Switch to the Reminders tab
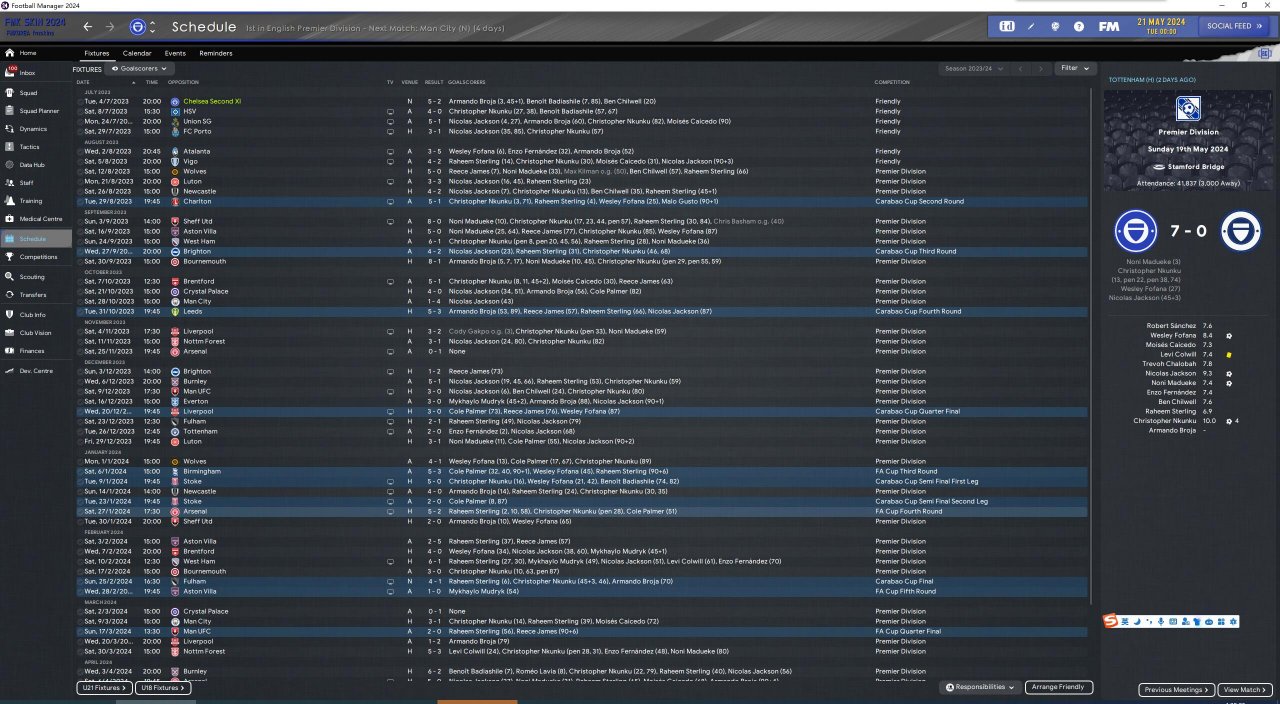This screenshot has width=1280, height=704. [216, 53]
